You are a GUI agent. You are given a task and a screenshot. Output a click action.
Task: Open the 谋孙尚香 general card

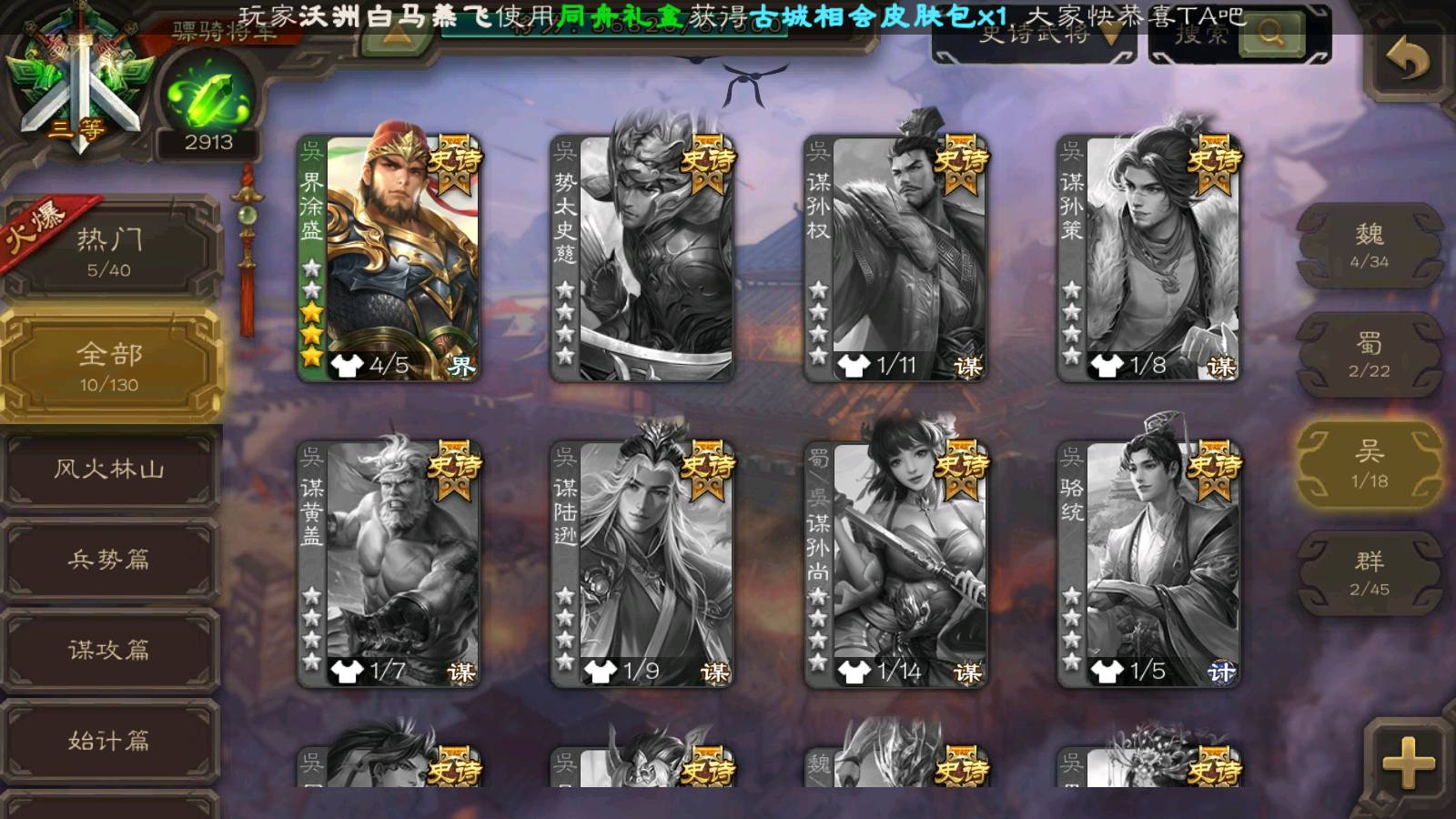tap(895, 564)
